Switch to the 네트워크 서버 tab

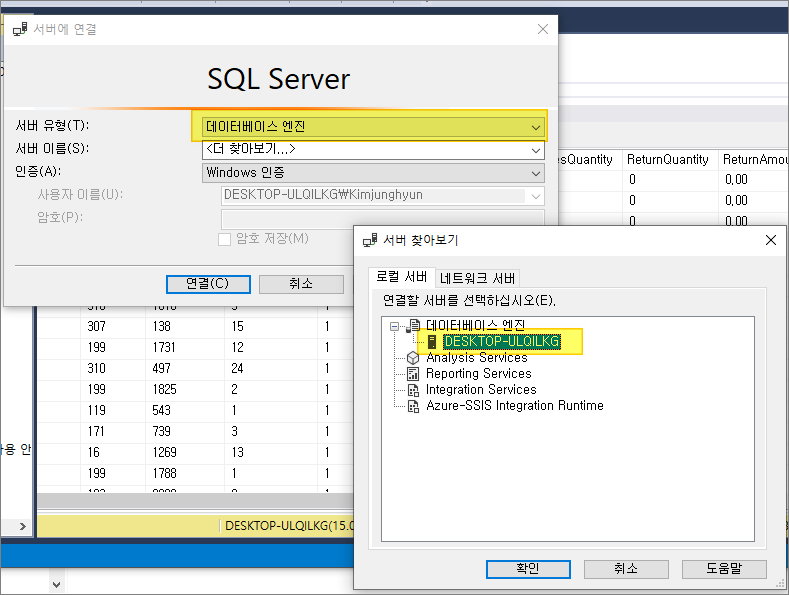point(477,278)
